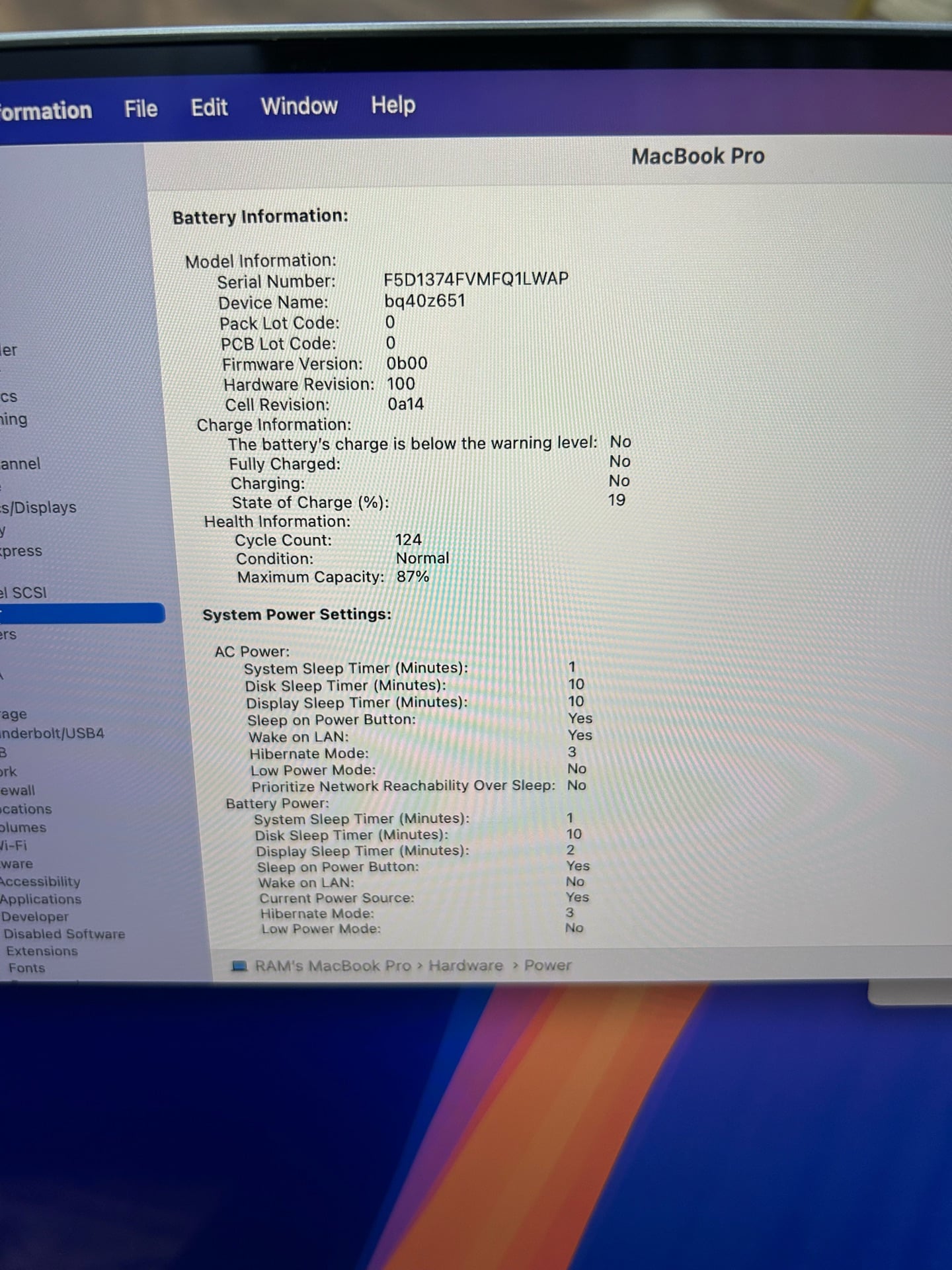Click Prioritize Network Reachability Over Sleep label

[x=403, y=786]
